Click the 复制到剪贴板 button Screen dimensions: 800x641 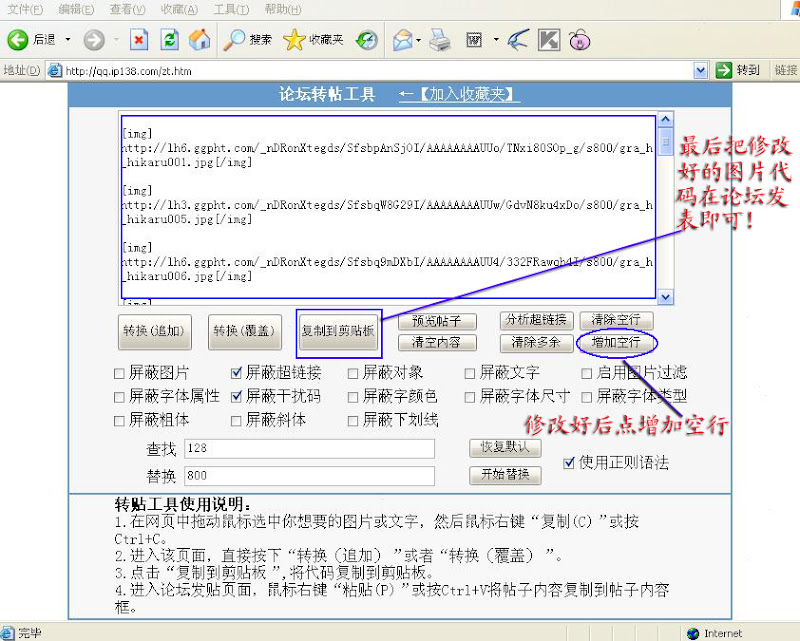(338, 332)
